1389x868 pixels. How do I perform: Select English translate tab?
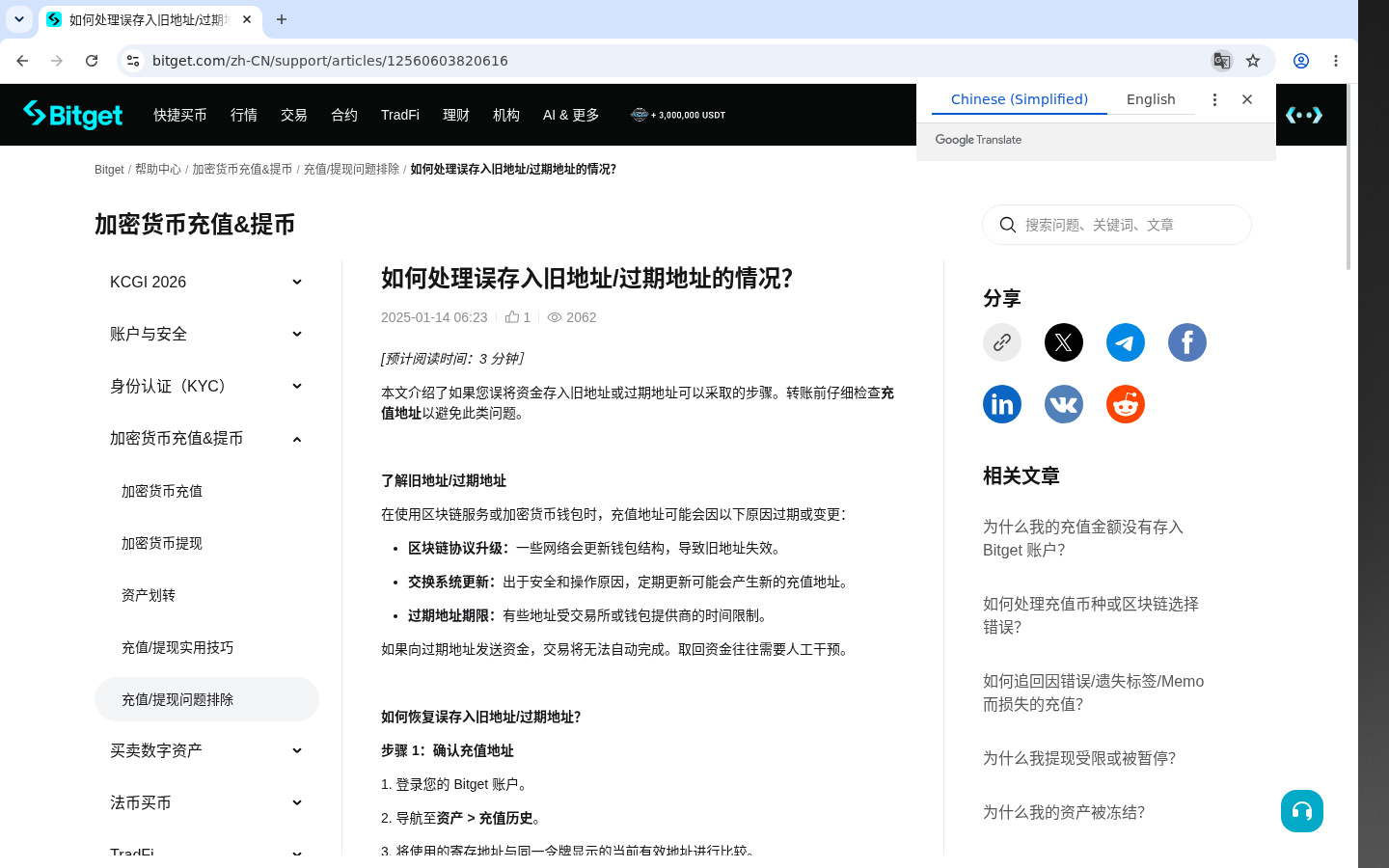(1151, 99)
